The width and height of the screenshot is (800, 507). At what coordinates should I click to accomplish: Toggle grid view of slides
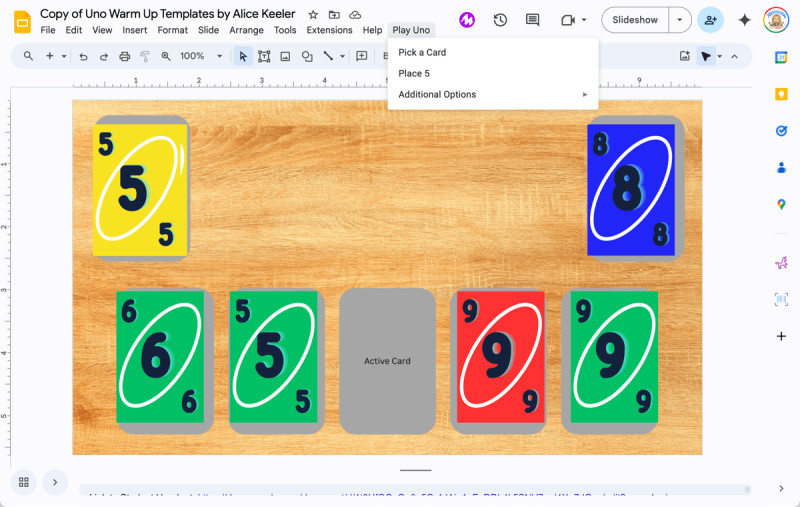(x=23, y=482)
